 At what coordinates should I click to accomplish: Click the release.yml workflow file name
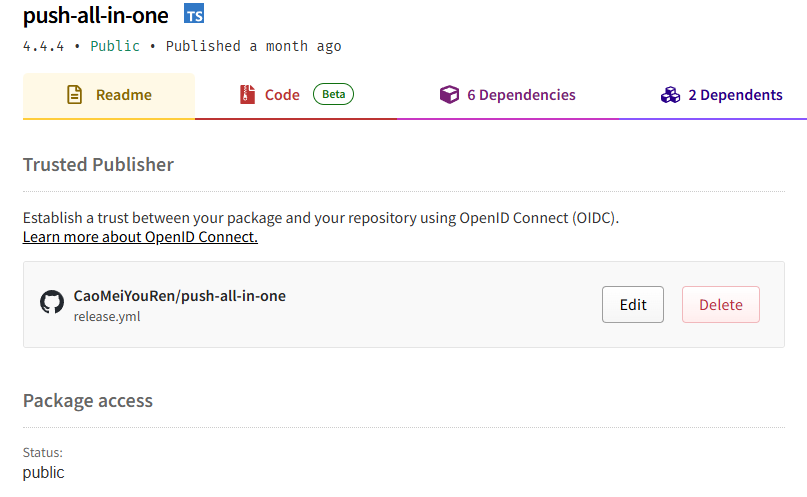coord(107,316)
